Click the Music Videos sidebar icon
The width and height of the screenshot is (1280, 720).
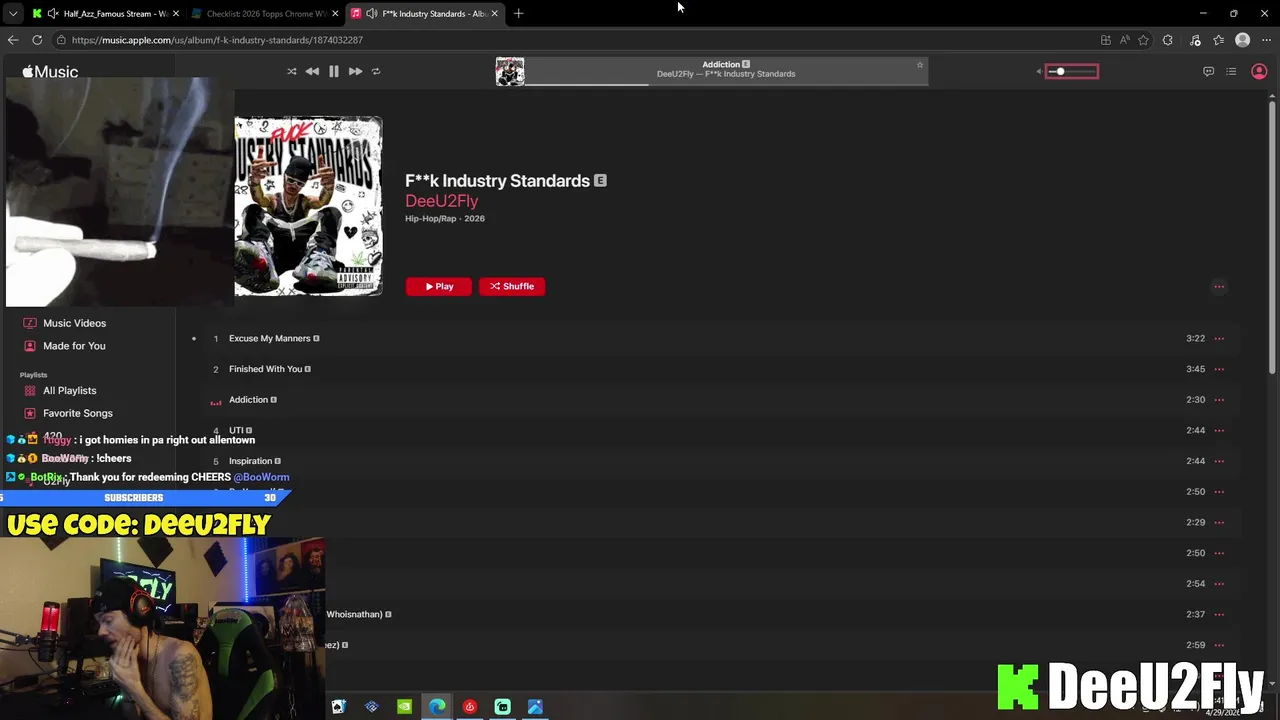pos(30,323)
